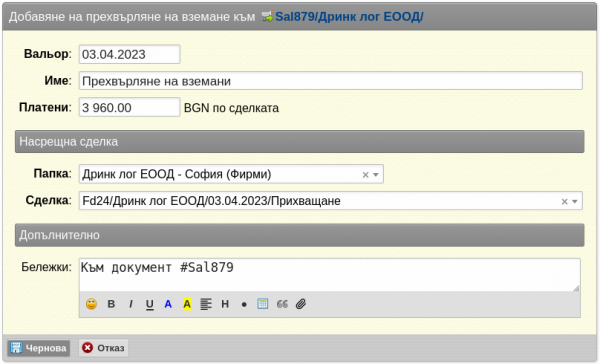Screen dimensions: 600x364
Task: Insert heading with the H icon
Action: (x=225, y=304)
